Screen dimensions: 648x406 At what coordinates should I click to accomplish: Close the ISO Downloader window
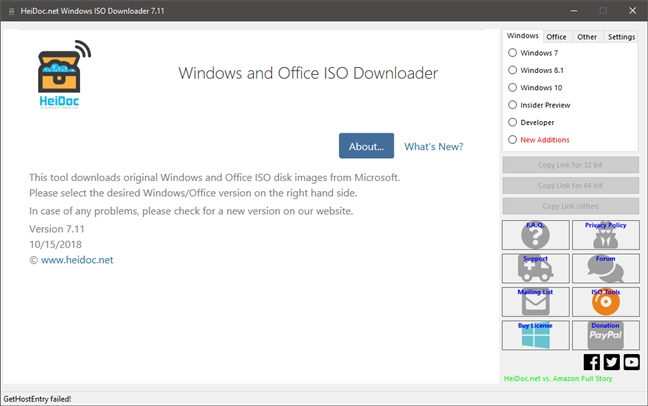[x=632, y=11]
